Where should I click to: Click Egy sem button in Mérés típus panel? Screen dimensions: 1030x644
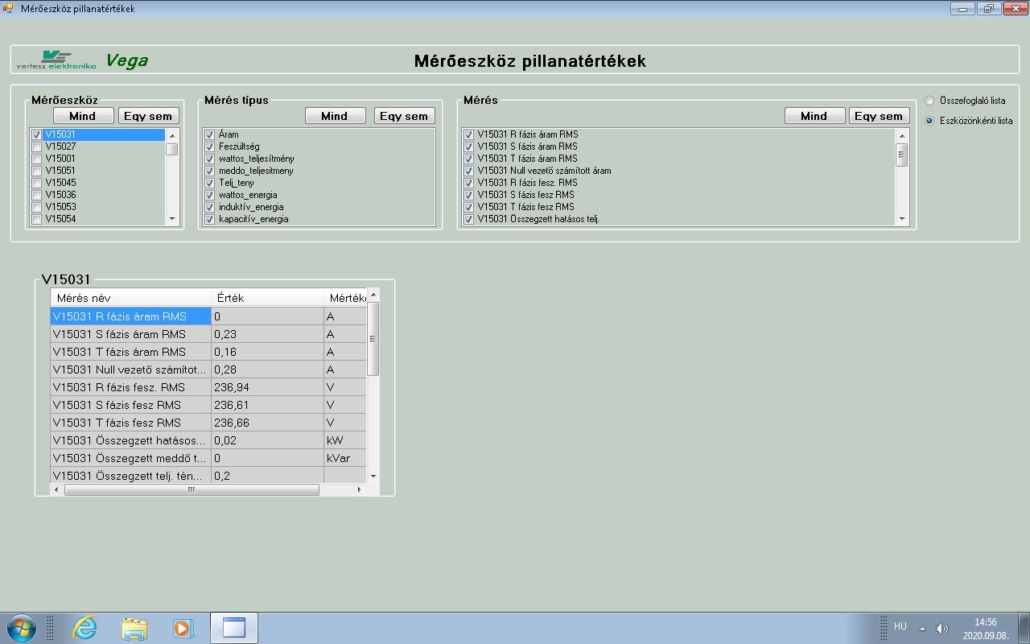point(404,116)
